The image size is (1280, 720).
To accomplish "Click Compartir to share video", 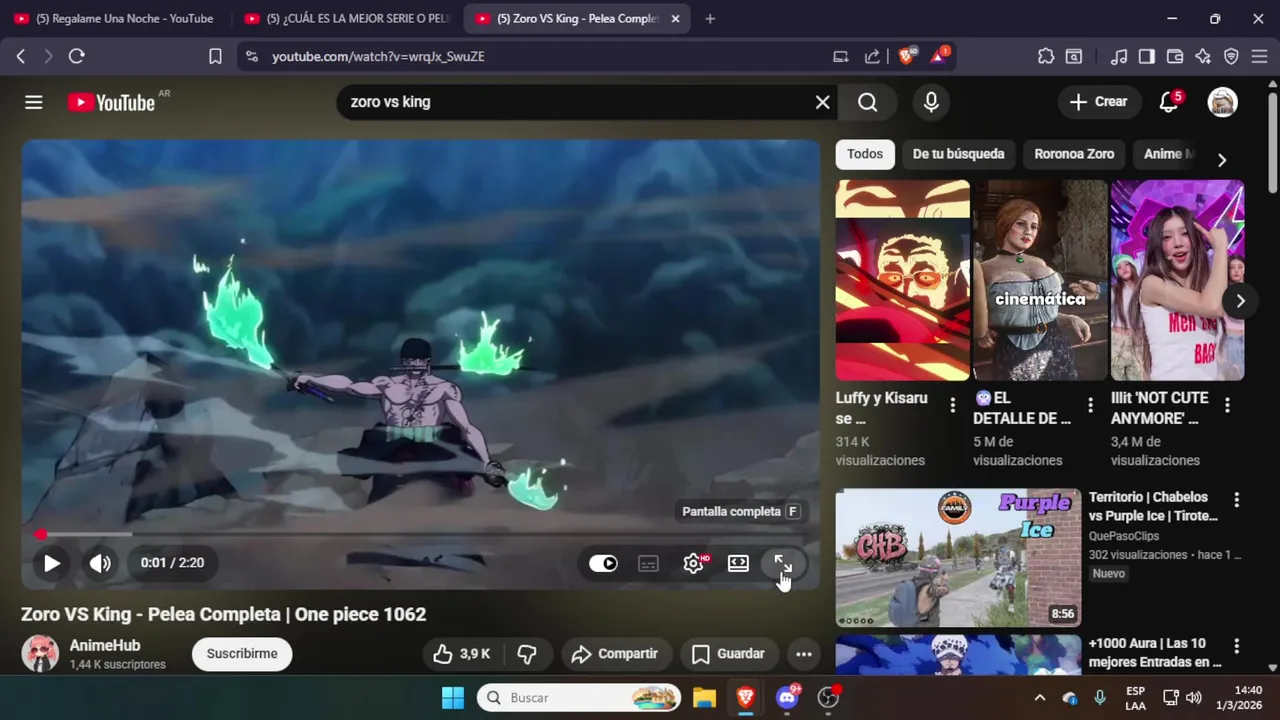I will click(x=614, y=654).
